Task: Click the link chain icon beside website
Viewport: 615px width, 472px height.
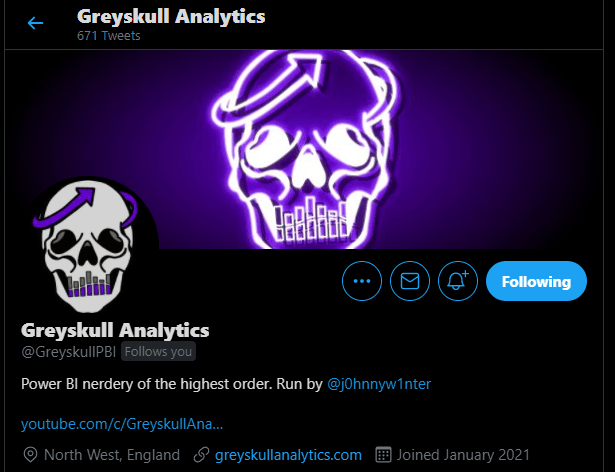Action: (x=202, y=455)
